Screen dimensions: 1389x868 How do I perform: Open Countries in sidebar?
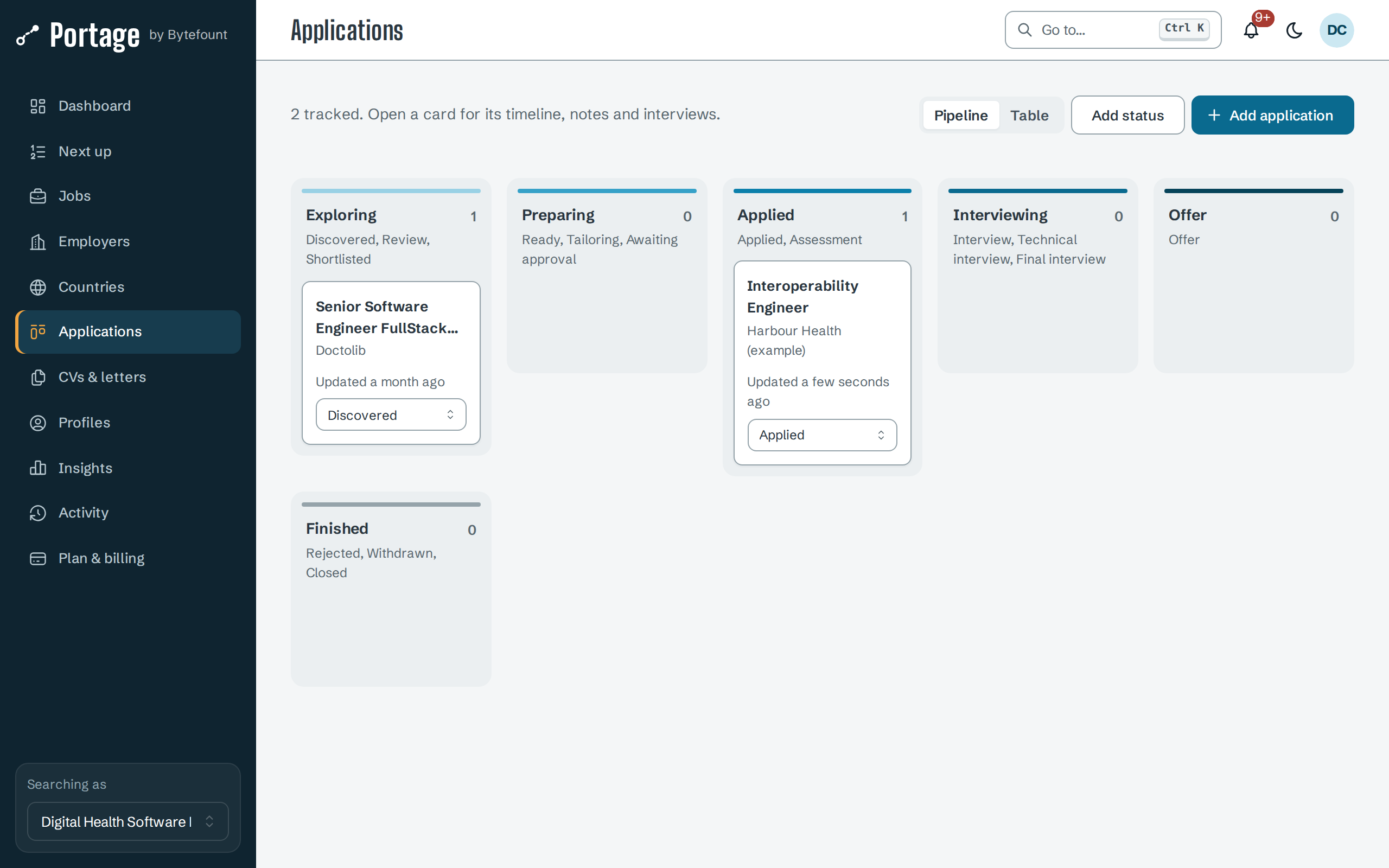(x=128, y=287)
